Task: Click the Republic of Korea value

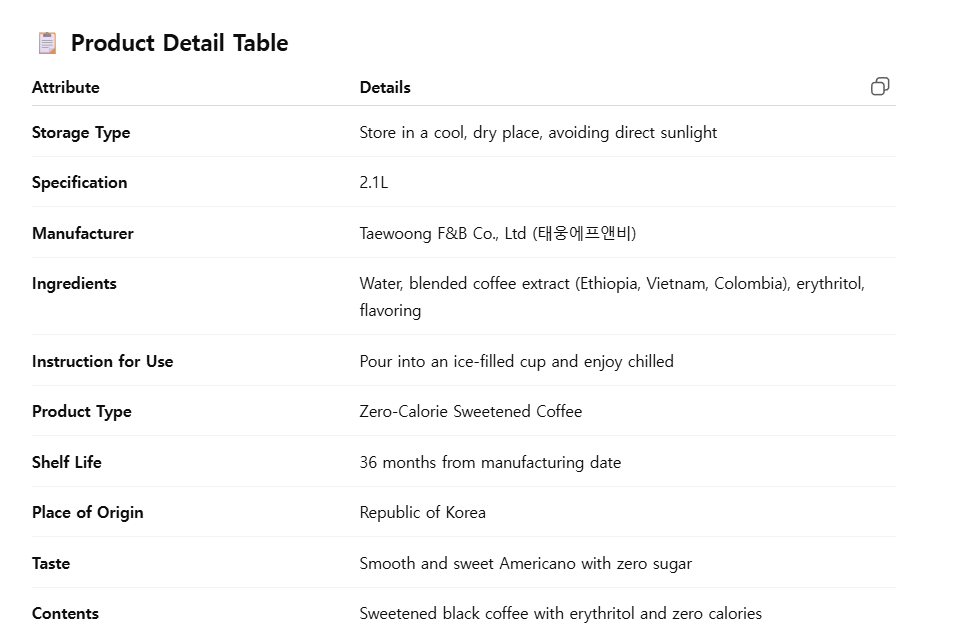Action: click(422, 512)
